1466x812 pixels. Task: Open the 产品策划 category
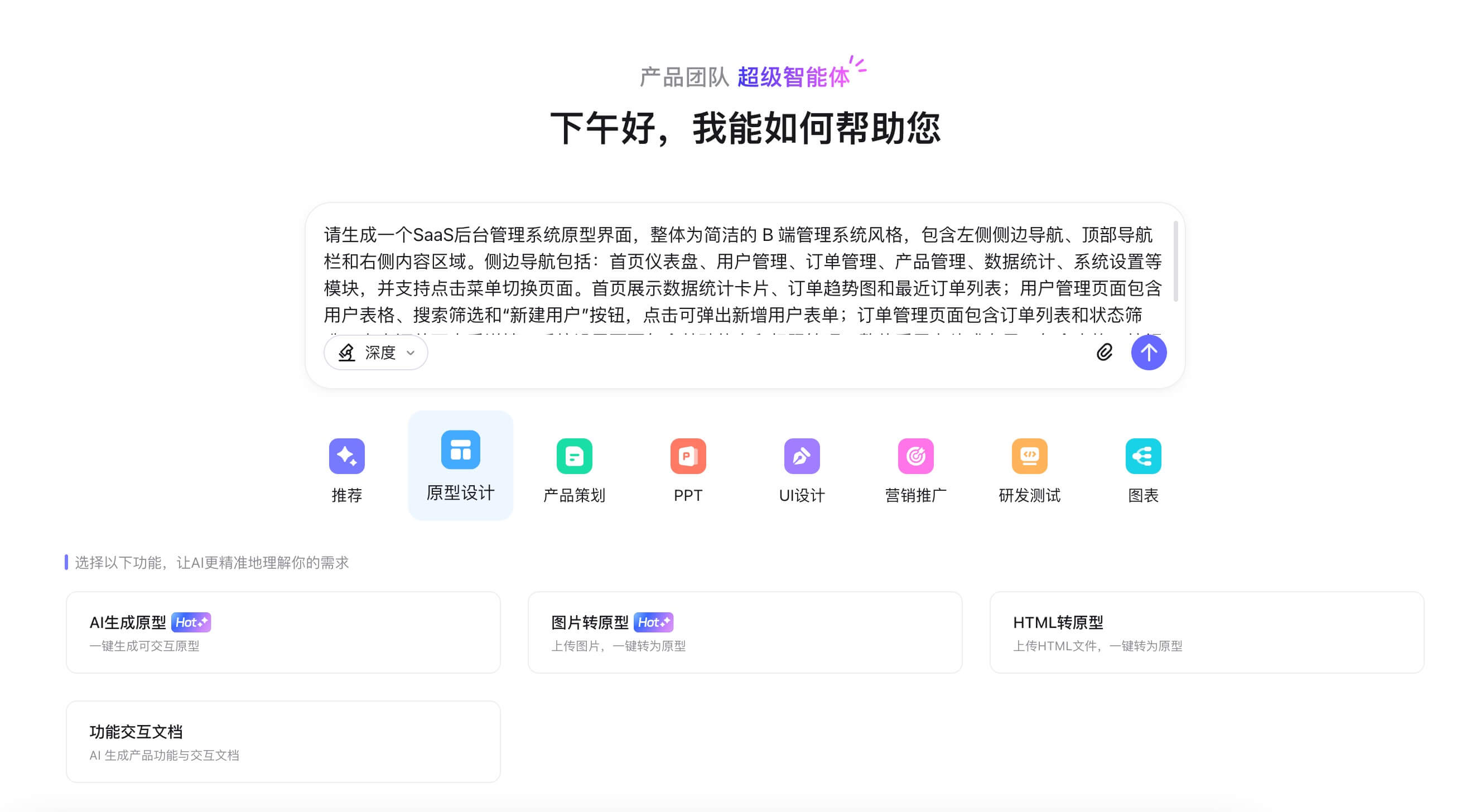574,455
